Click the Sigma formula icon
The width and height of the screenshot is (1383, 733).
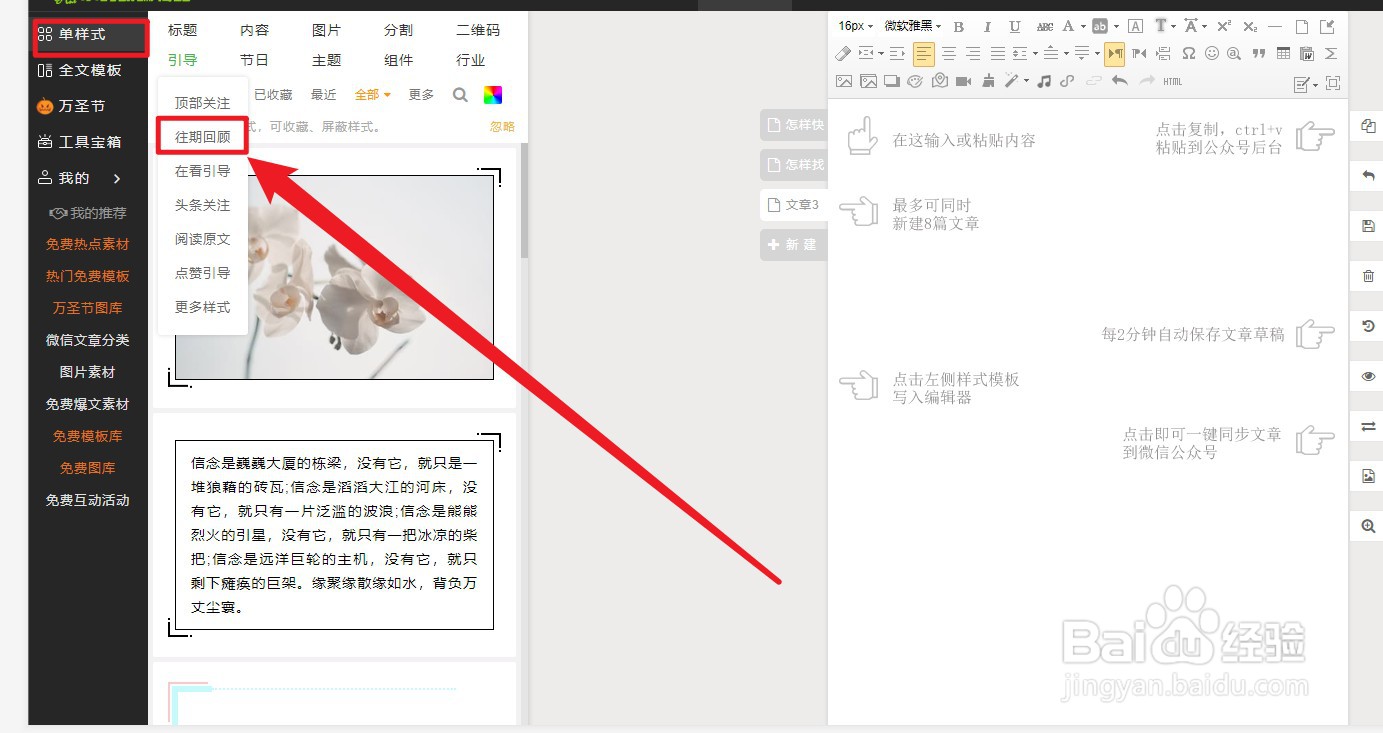point(1330,54)
